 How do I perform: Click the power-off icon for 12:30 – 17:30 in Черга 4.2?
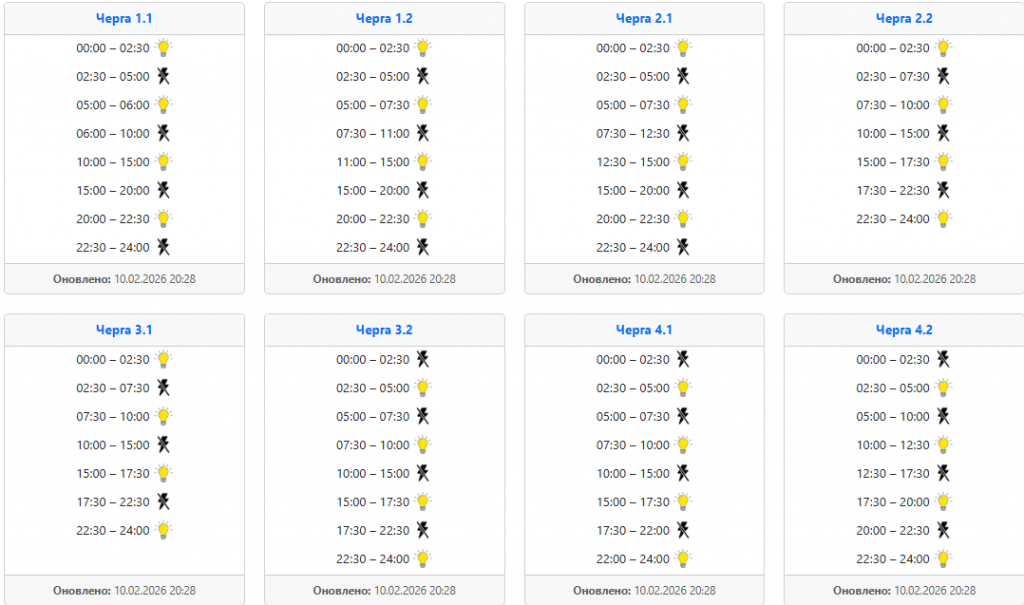(x=943, y=473)
